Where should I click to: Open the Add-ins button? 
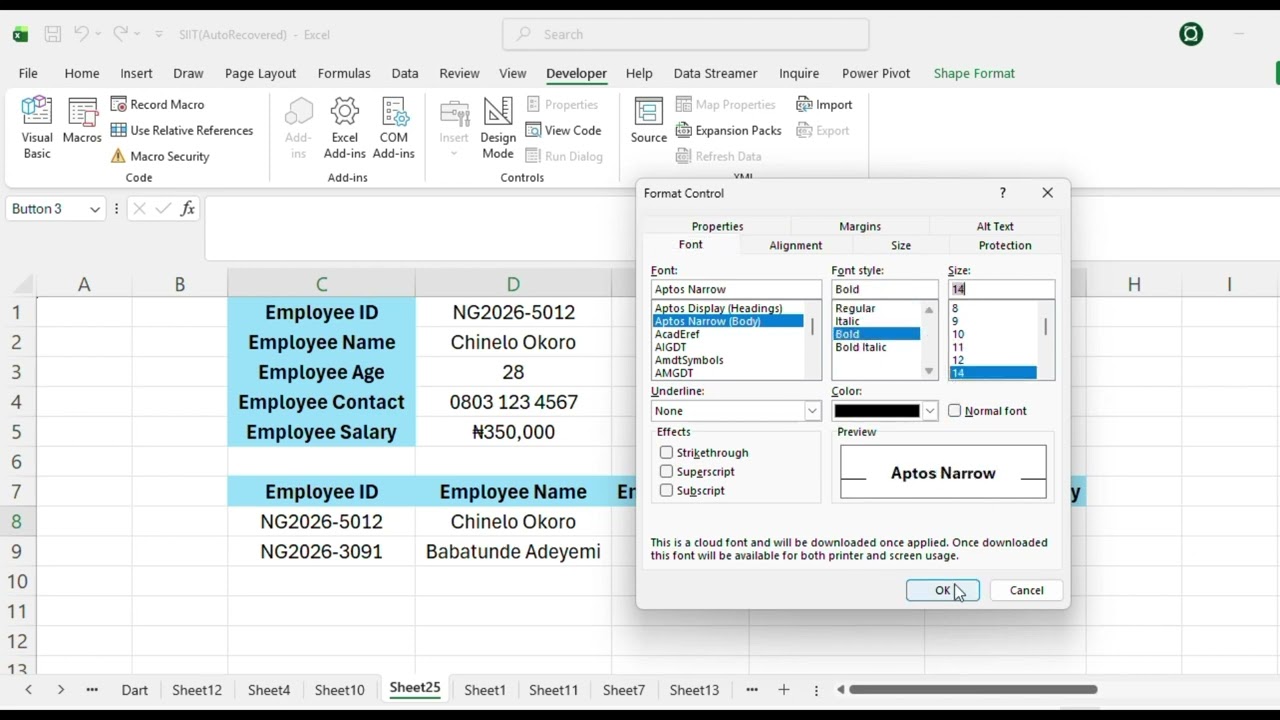point(298,128)
